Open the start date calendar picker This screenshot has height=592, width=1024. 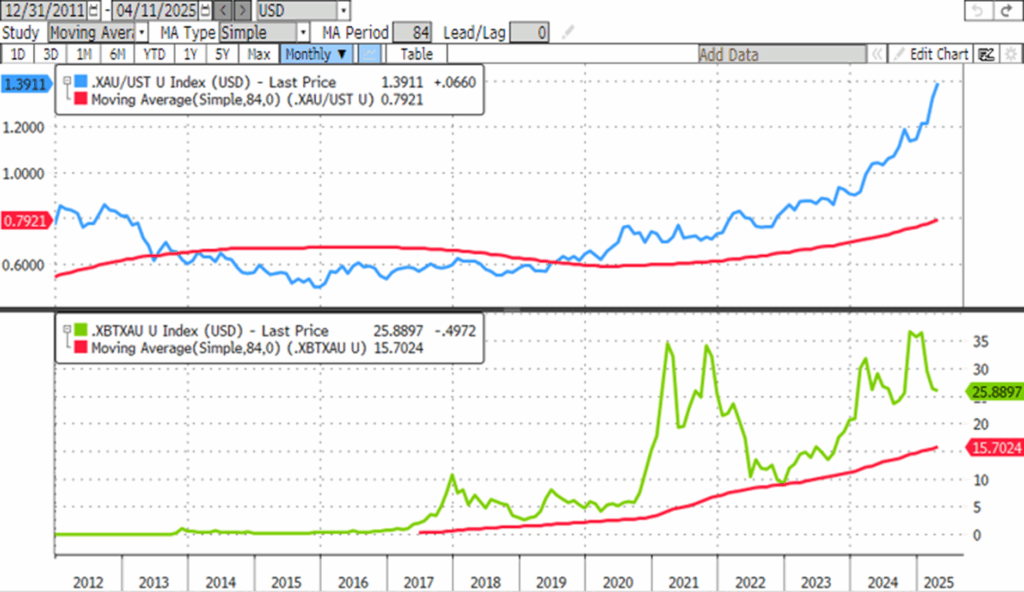point(94,11)
